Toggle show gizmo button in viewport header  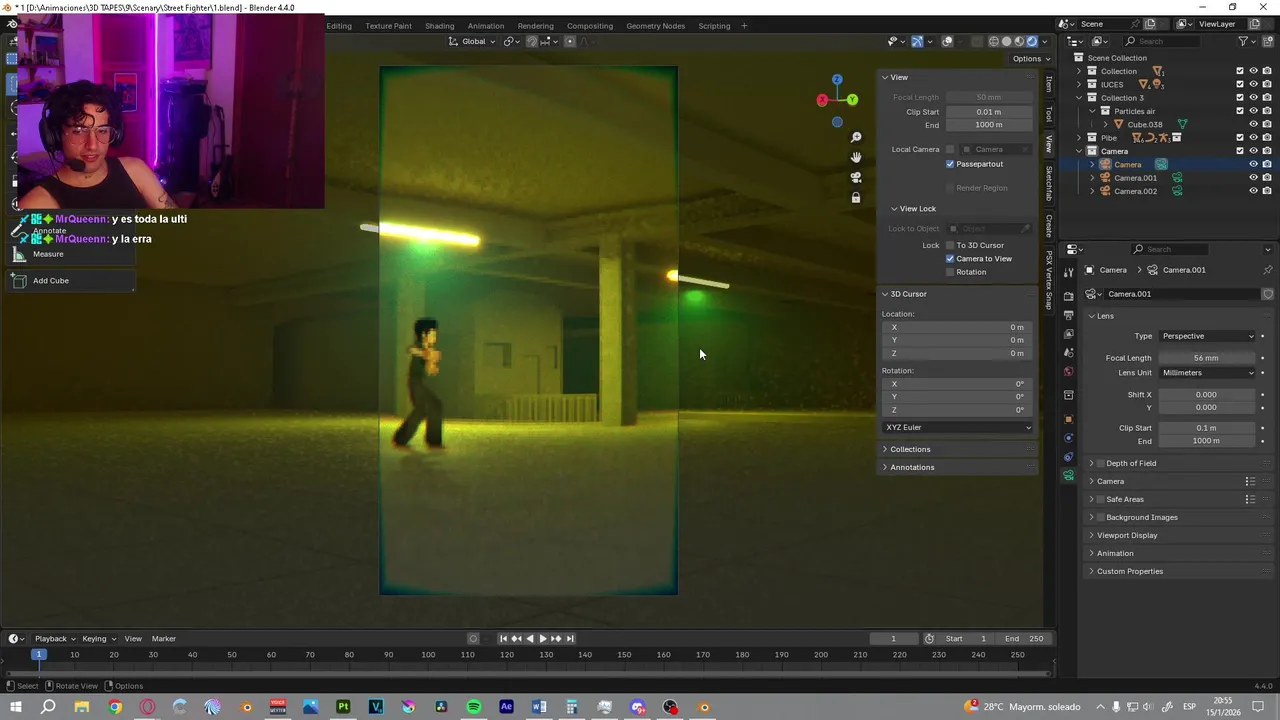point(917,41)
